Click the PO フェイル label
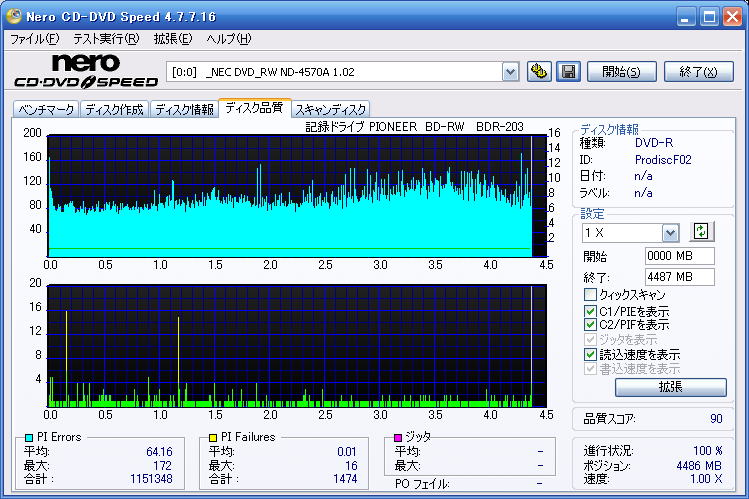 pyautogui.click(x=422, y=484)
